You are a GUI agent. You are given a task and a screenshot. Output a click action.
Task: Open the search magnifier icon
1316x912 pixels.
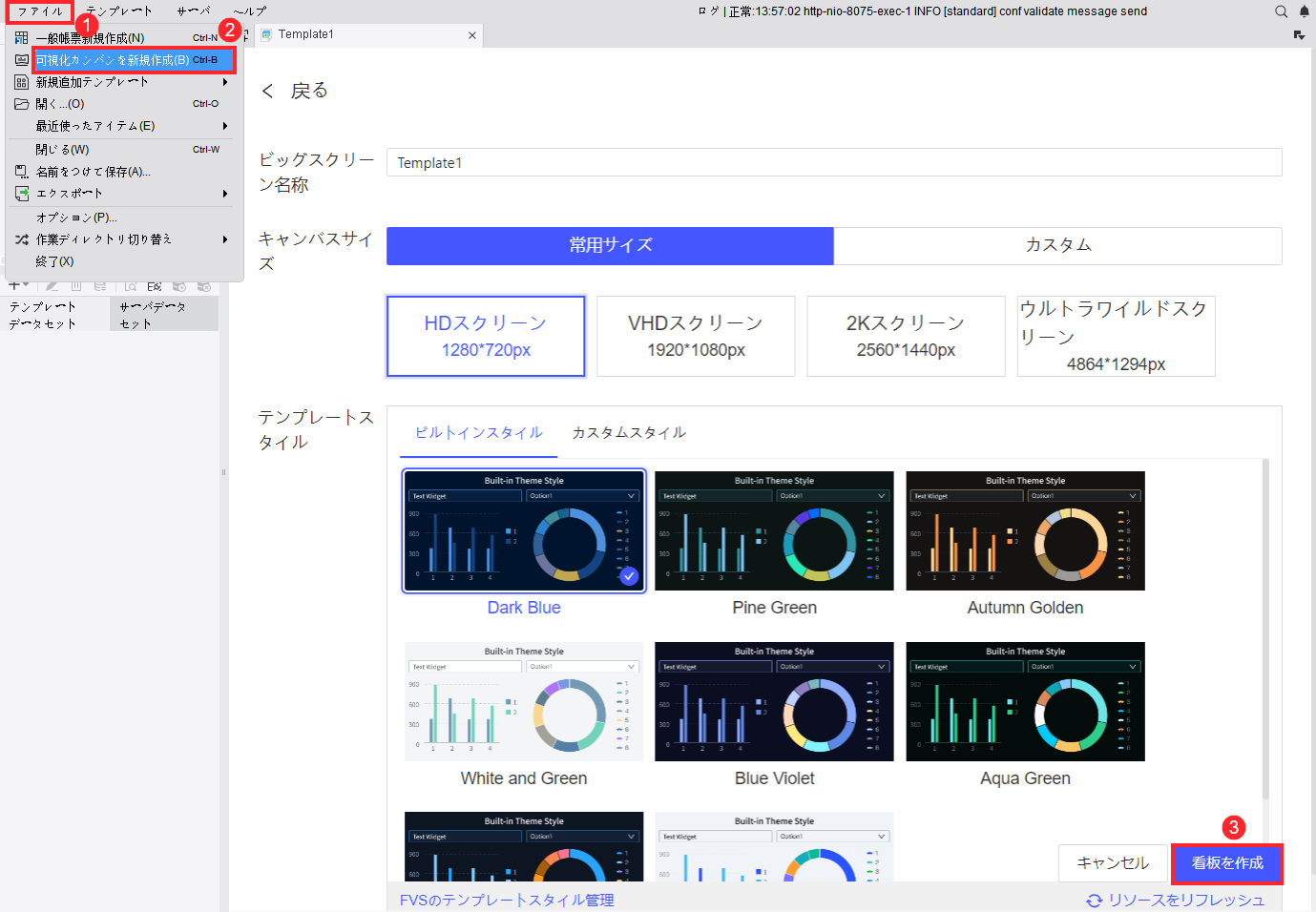point(1282,11)
